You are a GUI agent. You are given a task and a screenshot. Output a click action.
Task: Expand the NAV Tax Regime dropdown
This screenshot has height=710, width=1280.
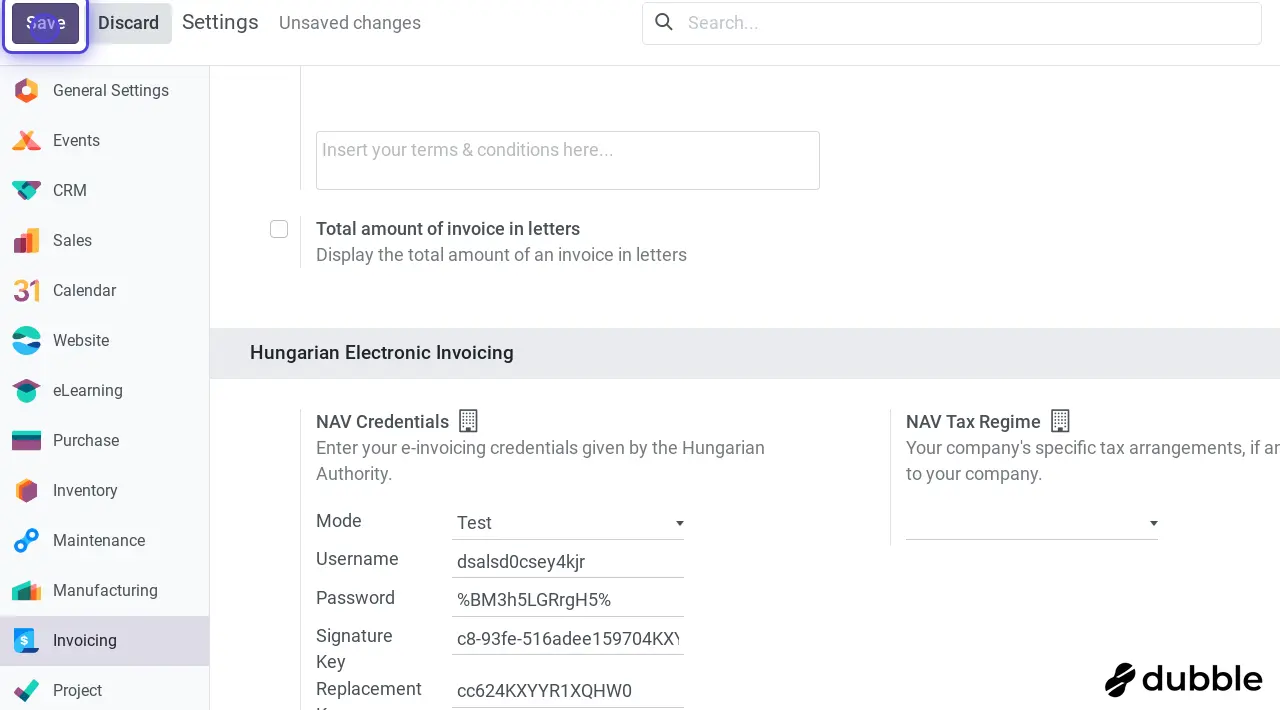(1031, 523)
